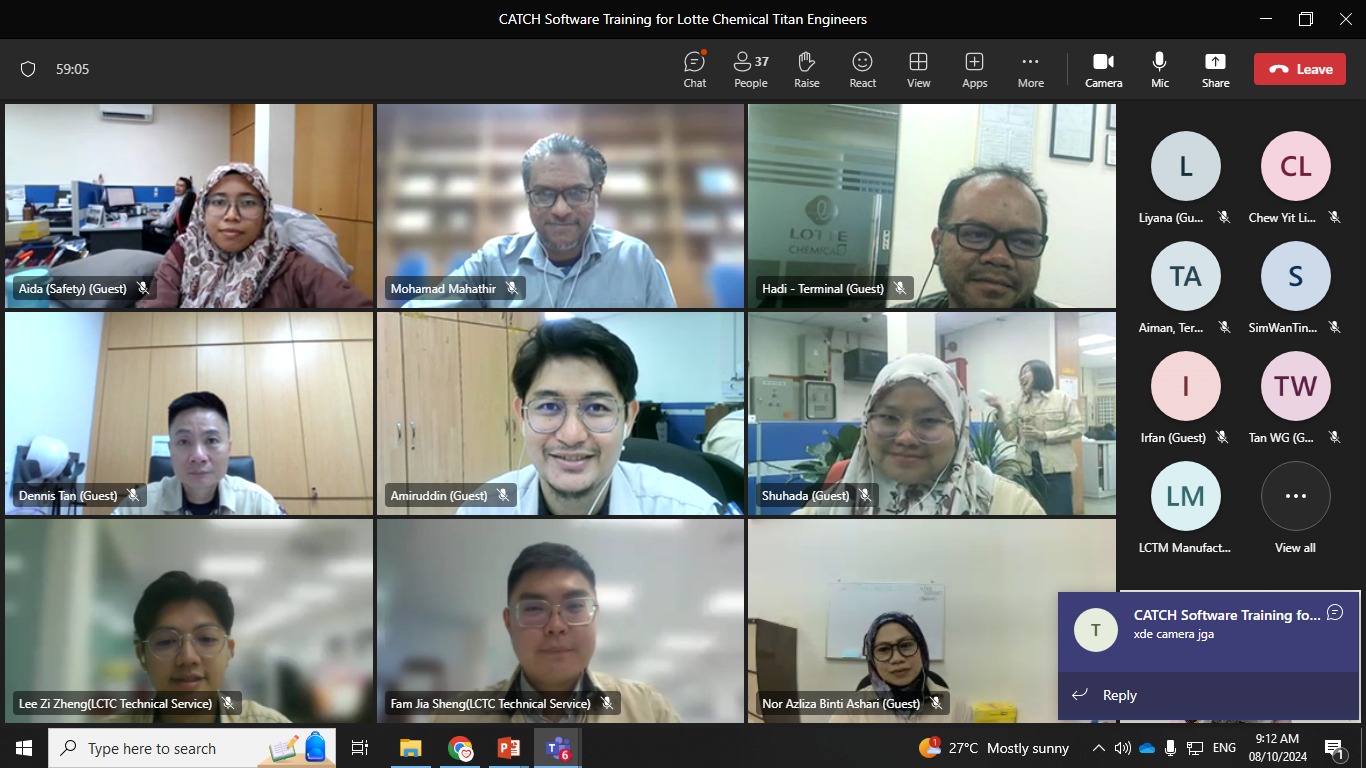Open PowerPoint from the taskbar

pyautogui.click(x=509, y=748)
